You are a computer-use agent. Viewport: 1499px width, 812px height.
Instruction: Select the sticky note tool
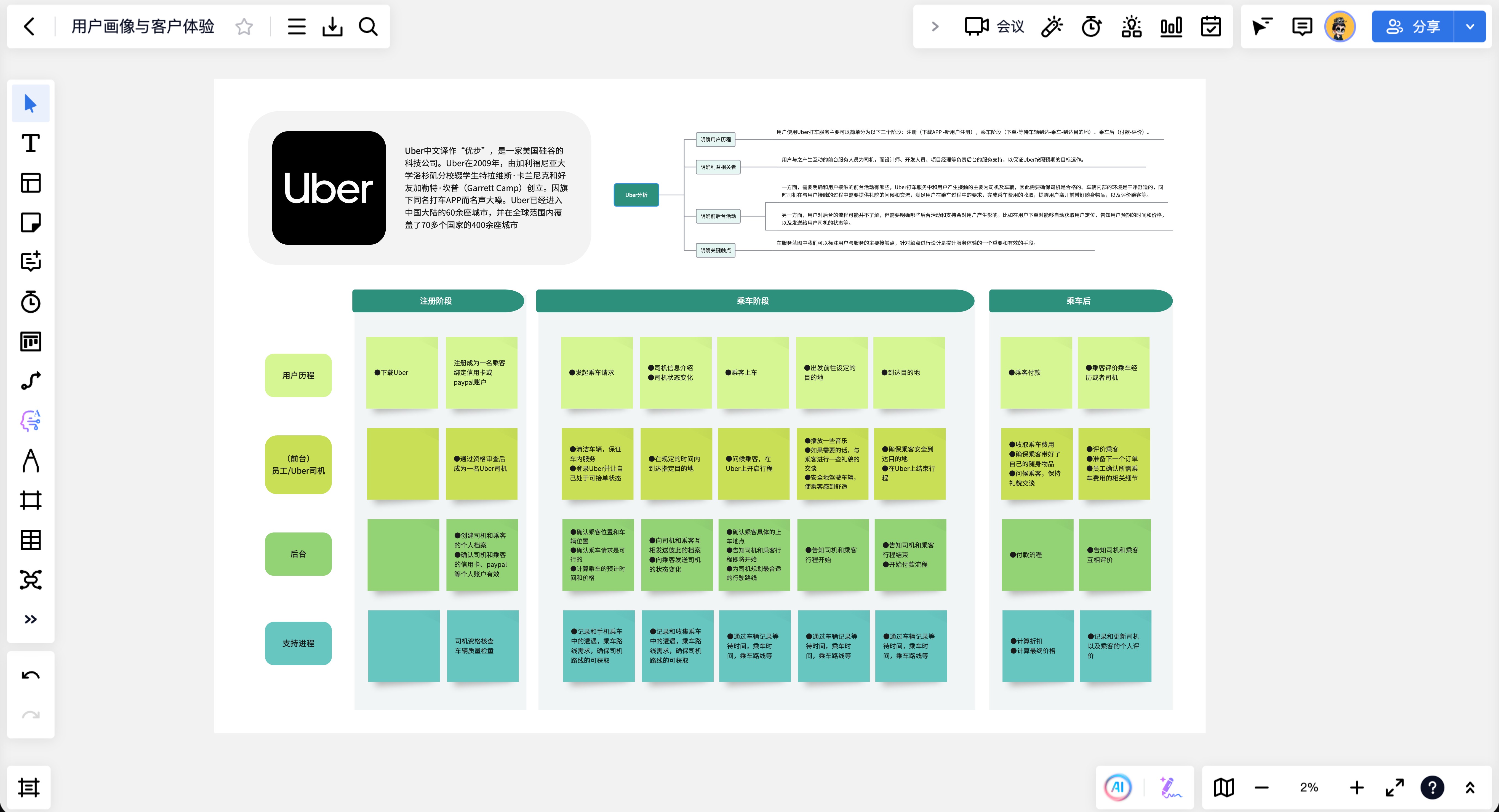coord(30,222)
